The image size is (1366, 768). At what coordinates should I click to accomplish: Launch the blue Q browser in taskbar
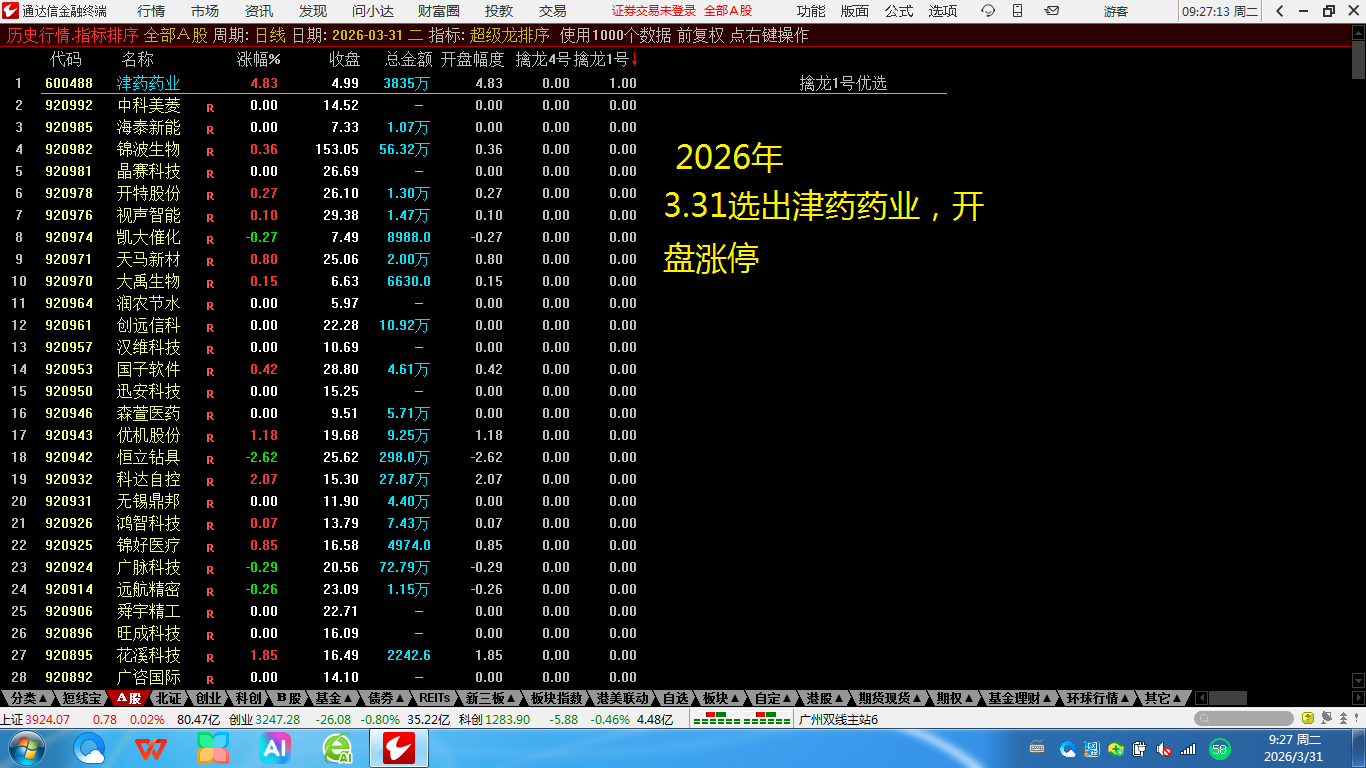90,748
